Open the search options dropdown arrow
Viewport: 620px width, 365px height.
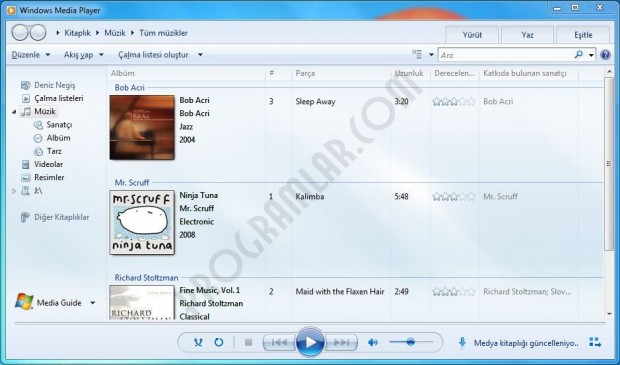coord(591,55)
